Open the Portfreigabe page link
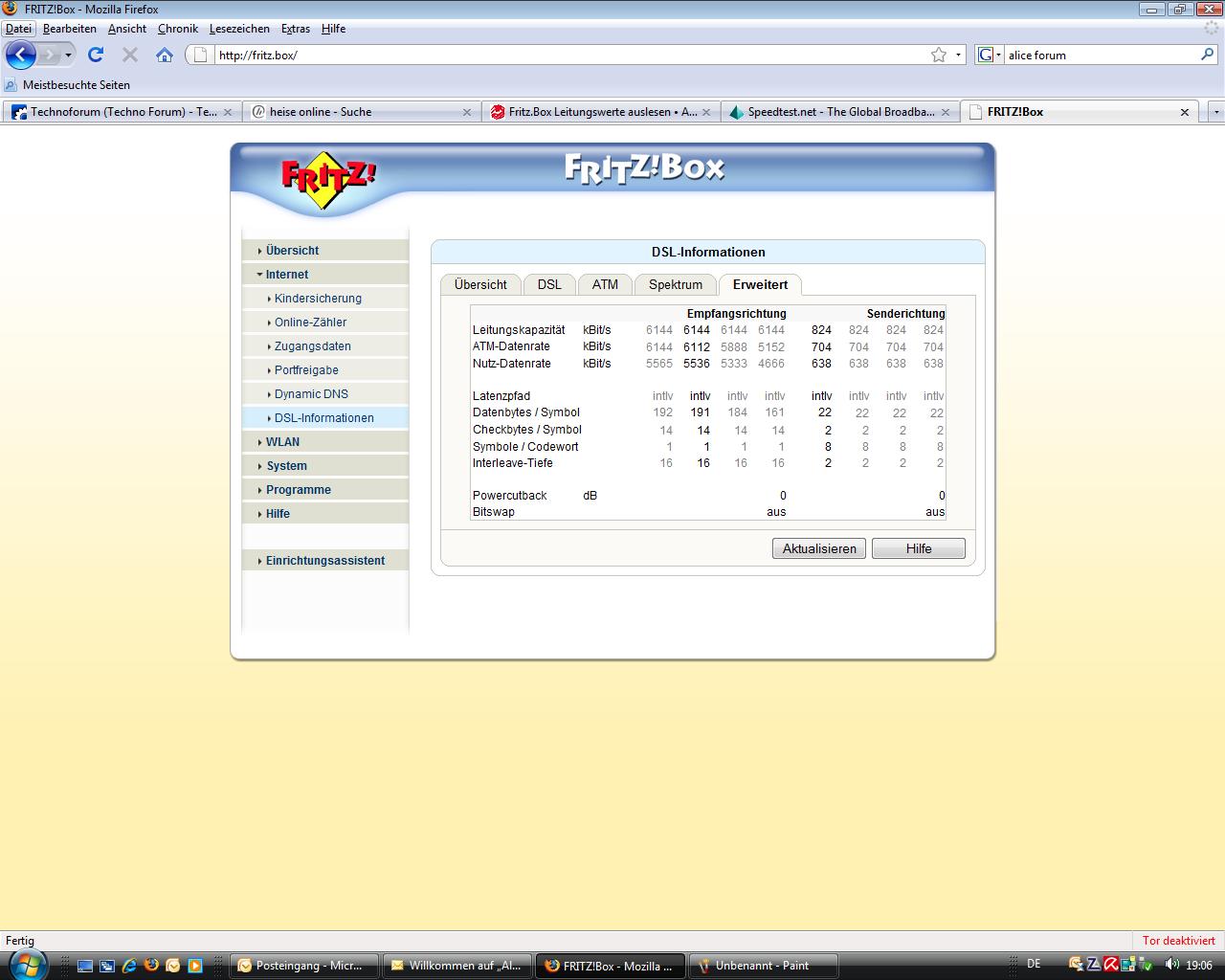This screenshot has height=980, width=1225. tap(306, 370)
